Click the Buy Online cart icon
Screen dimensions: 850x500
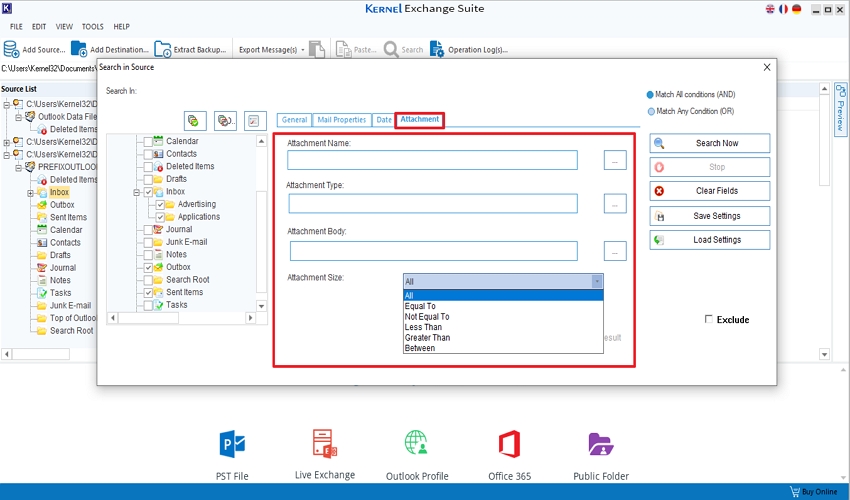pyautogui.click(x=795, y=491)
